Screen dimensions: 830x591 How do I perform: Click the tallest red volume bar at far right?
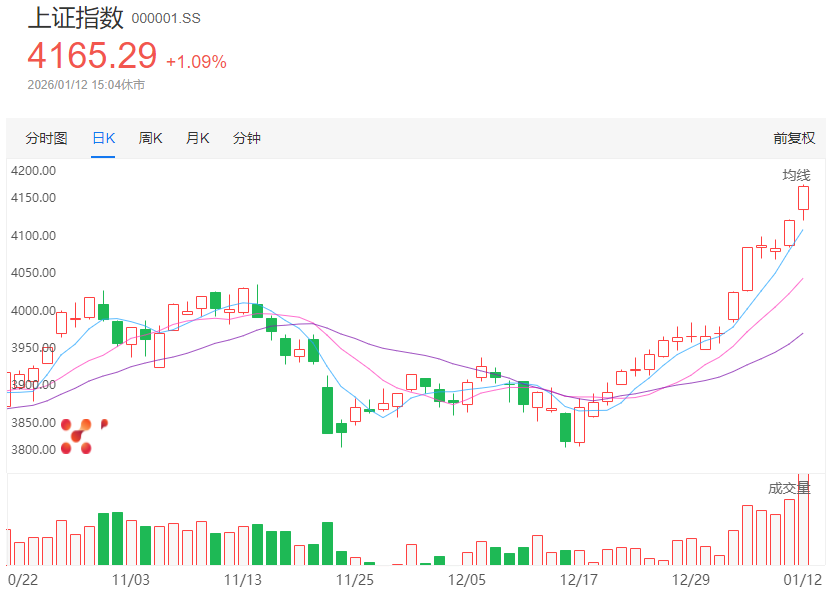pyautogui.click(x=803, y=520)
